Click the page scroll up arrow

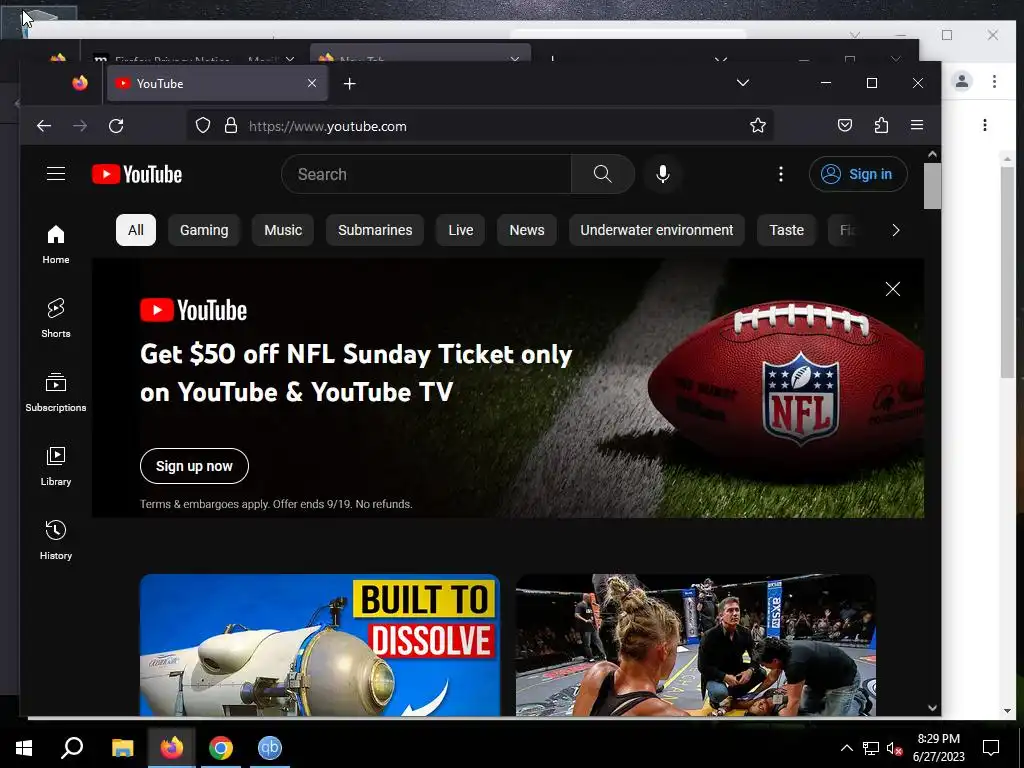tap(932, 154)
